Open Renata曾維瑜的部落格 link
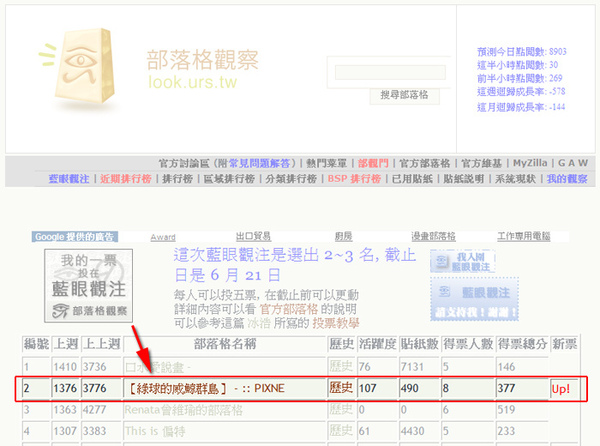The height and width of the screenshot is (446, 600). pos(184,410)
